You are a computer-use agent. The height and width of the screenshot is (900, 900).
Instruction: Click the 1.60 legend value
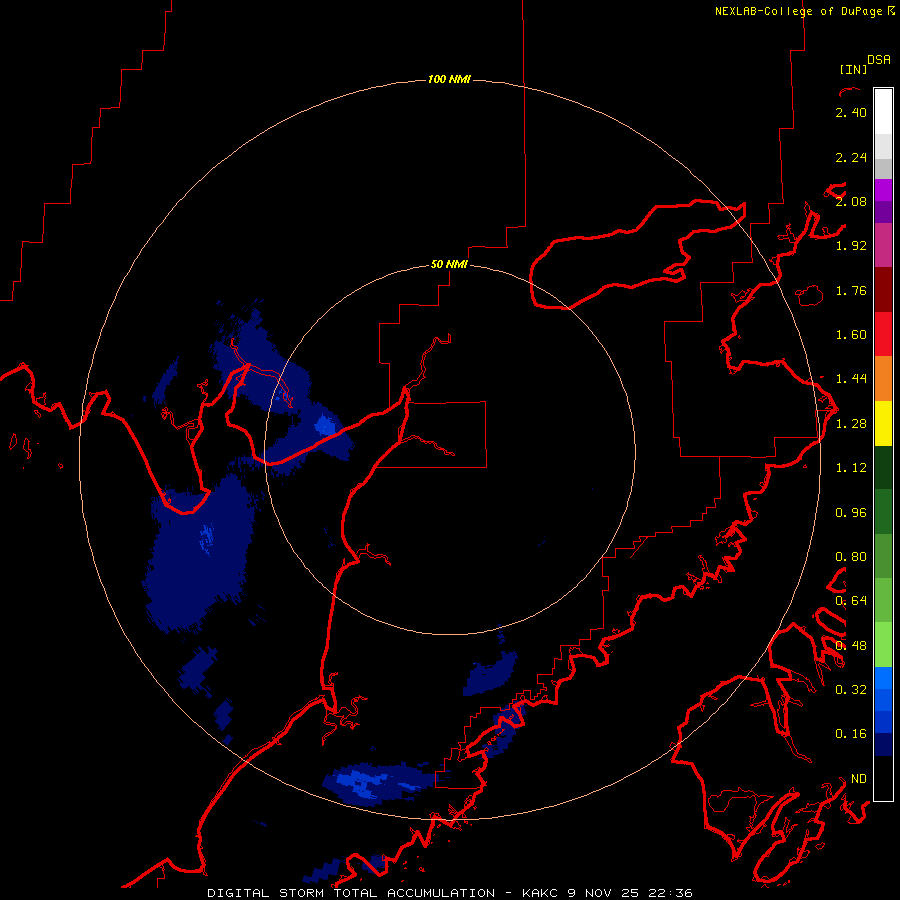pos(851,335)
